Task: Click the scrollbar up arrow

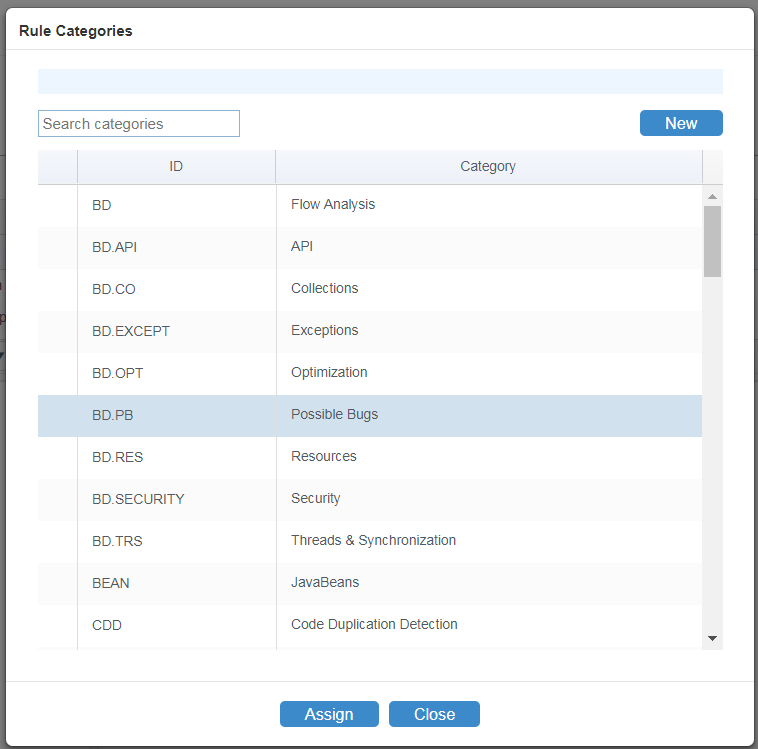Action: click(712, 196)
